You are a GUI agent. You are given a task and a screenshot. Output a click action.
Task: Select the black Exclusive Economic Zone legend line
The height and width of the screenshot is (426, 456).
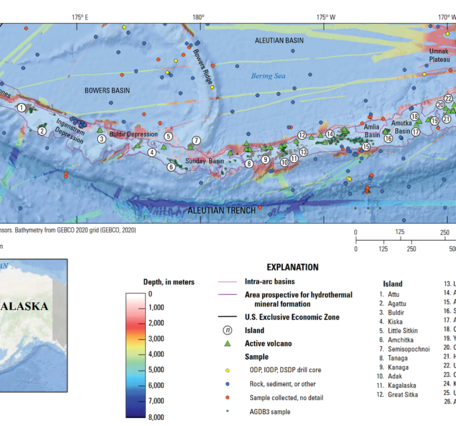[x=227, y=317]
